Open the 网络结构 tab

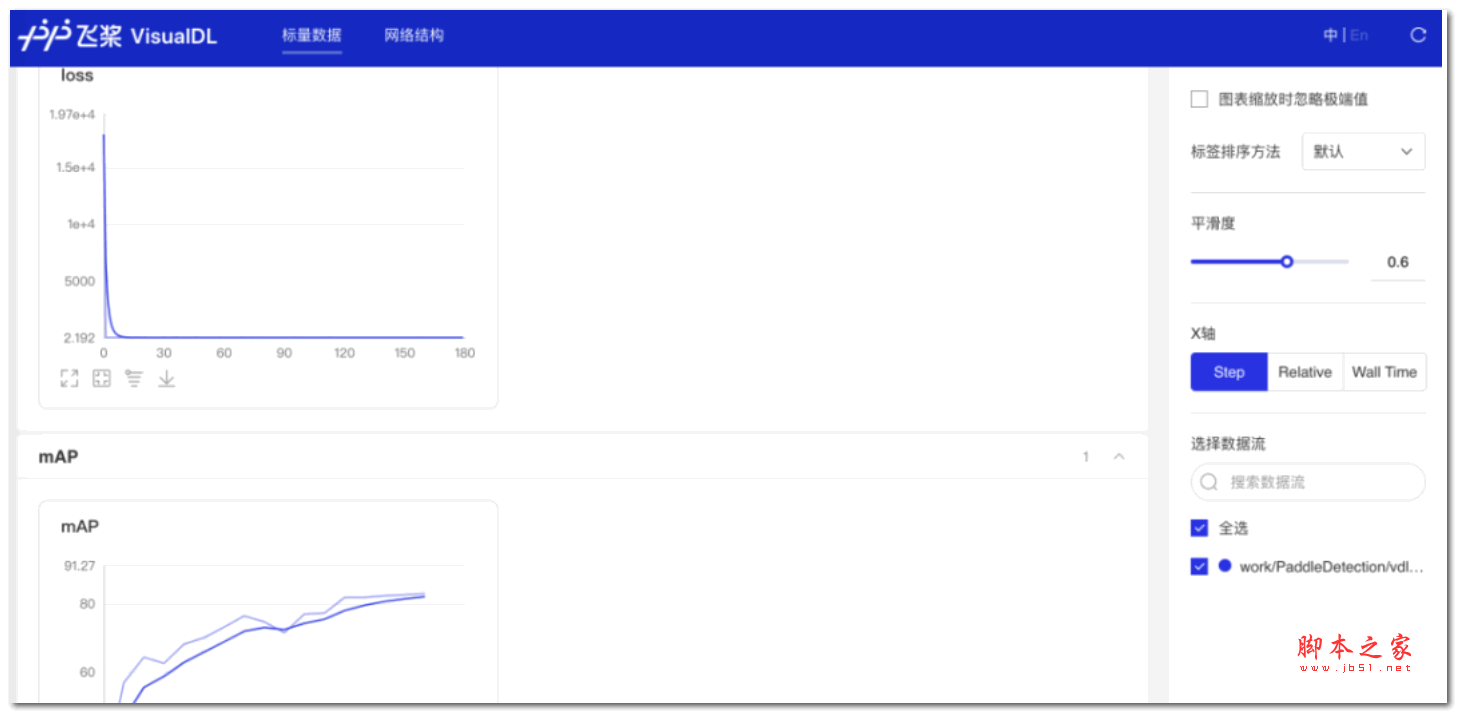click(x=414, y=35)
